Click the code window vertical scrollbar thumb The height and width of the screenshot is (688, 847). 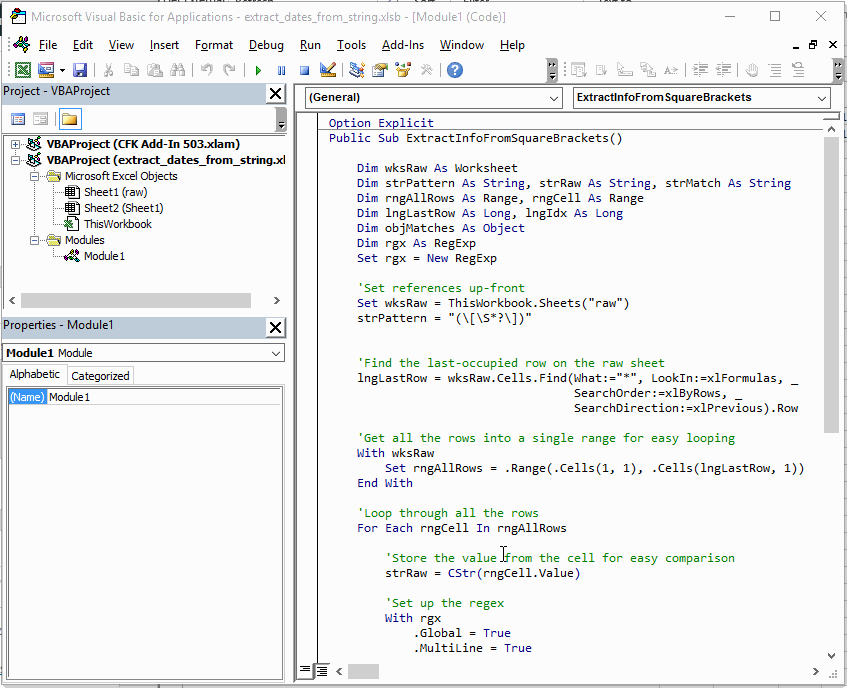pyautogui.click(x=831, y=285)
